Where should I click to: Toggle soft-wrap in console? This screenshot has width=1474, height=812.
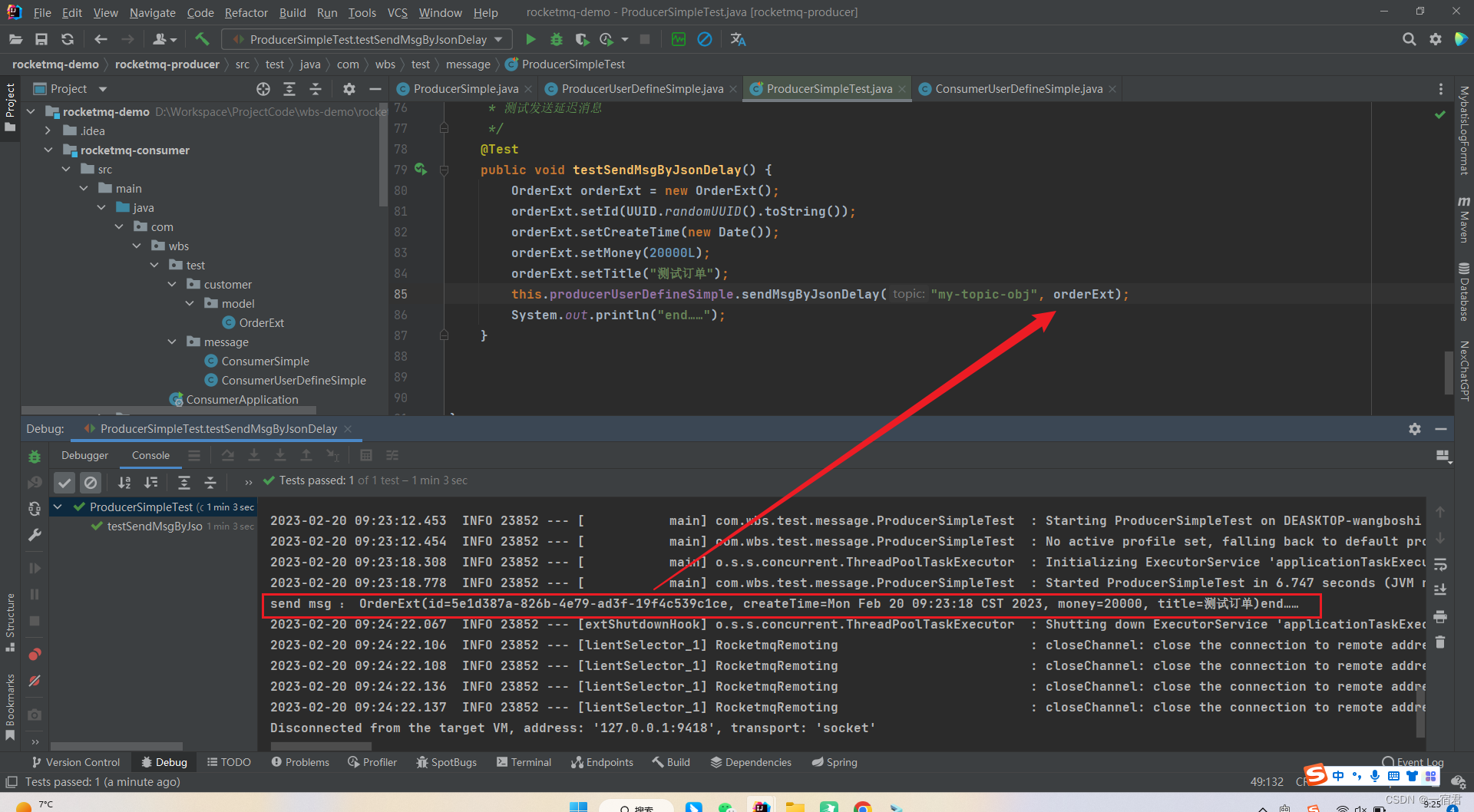[x=1440, y=564]
